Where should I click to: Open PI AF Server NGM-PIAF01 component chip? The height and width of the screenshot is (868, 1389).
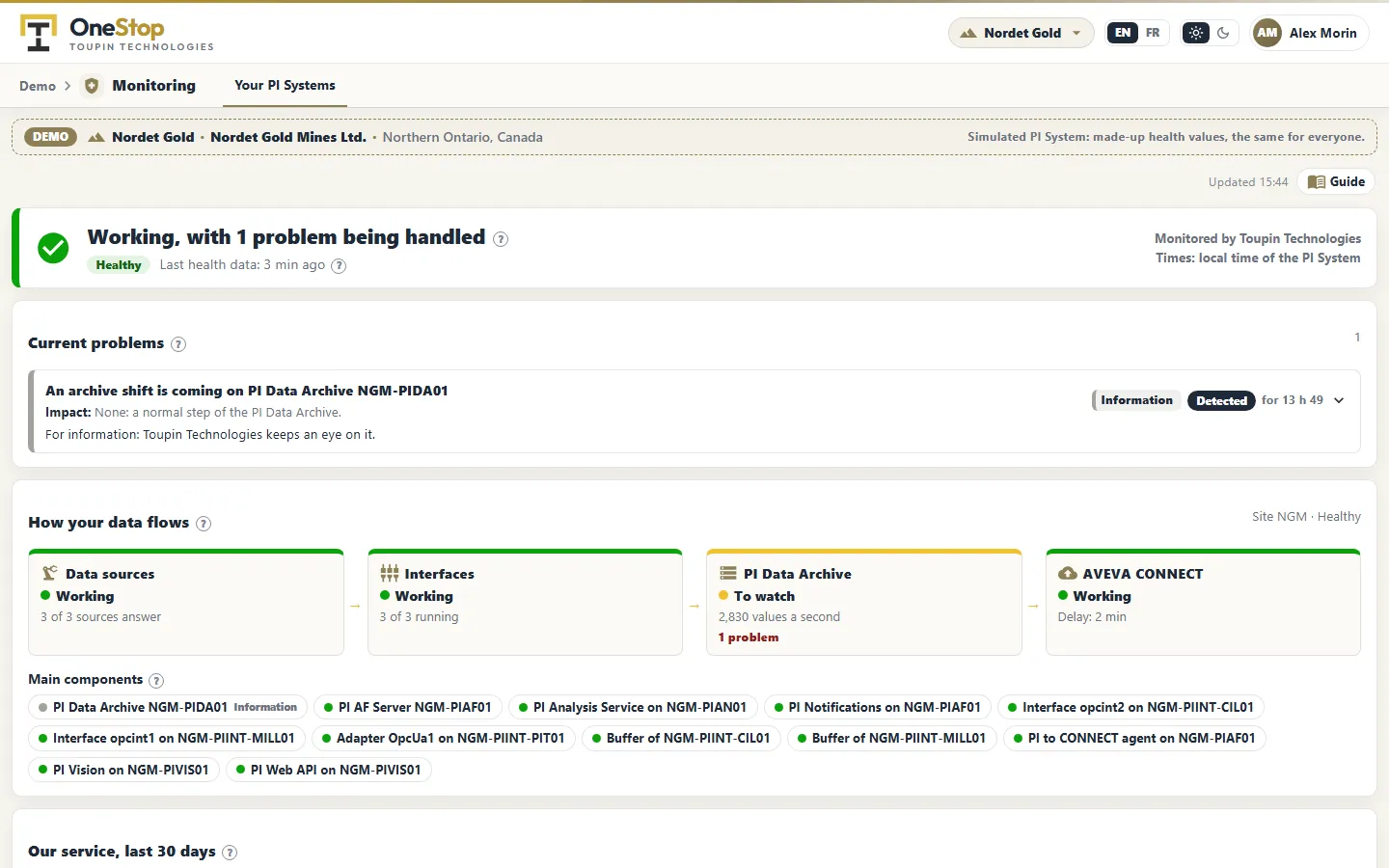click(408, 707)
